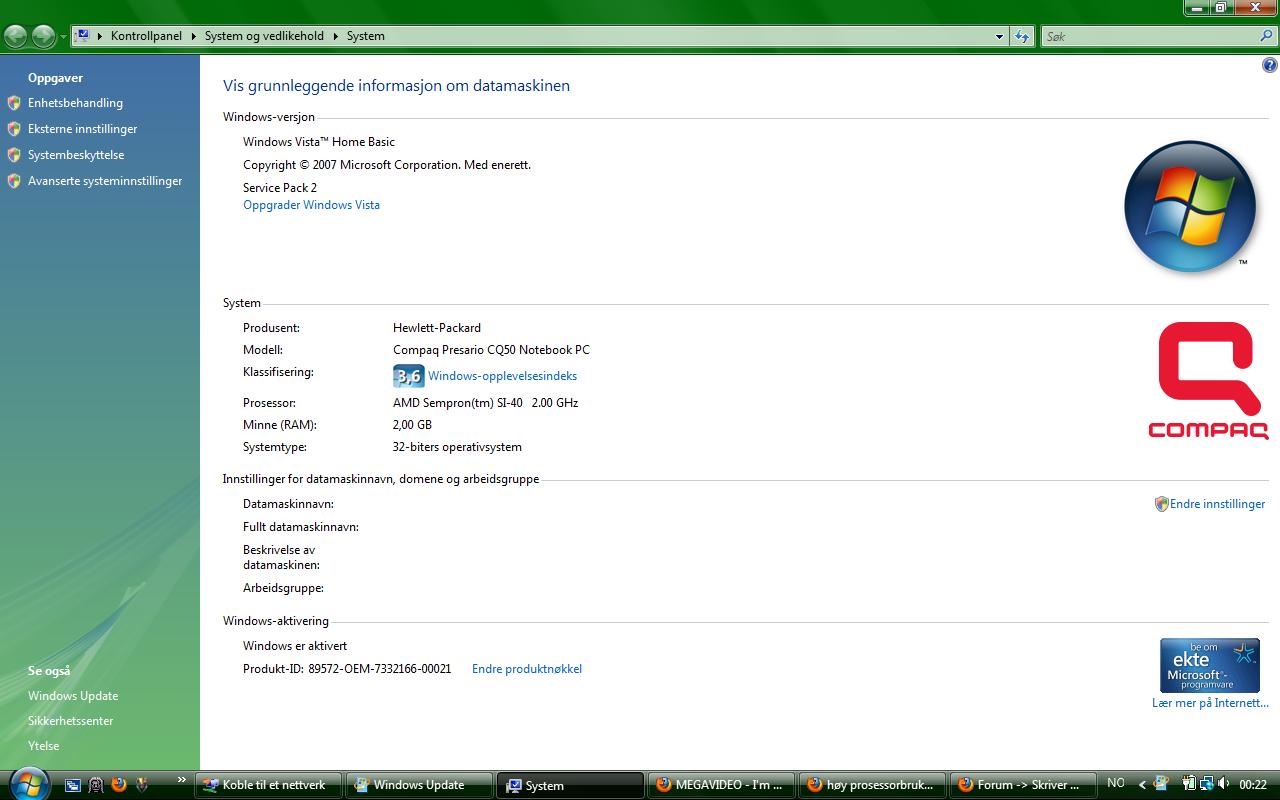Image resolution: width=1280 pixels, height=800 pixels.
Task: Switch to høy prosessorbruk taskbar button
Action: (x=872, y=785)
